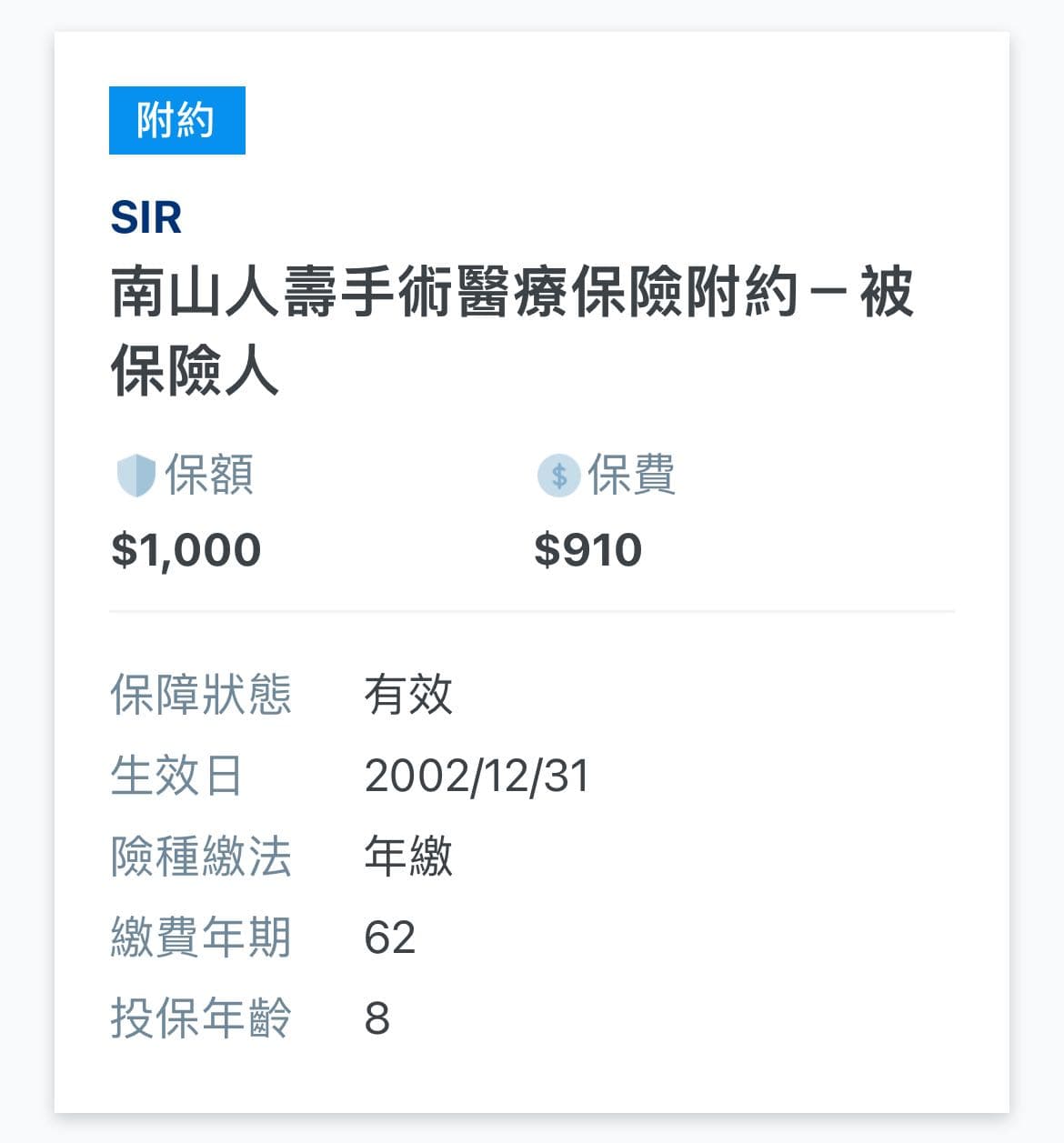Click the 保障狀態 field label
Viewport: 1064px width, 1143px height.
pos(201,695)
